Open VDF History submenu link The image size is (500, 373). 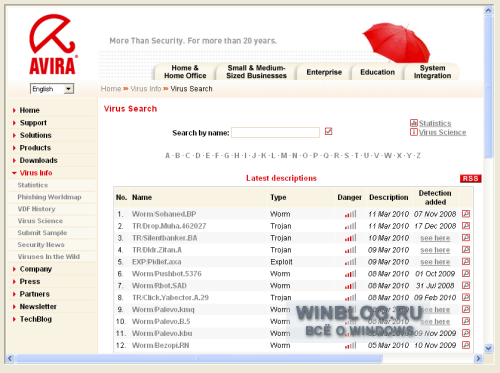pyautogui.click(x=36, y=209)
